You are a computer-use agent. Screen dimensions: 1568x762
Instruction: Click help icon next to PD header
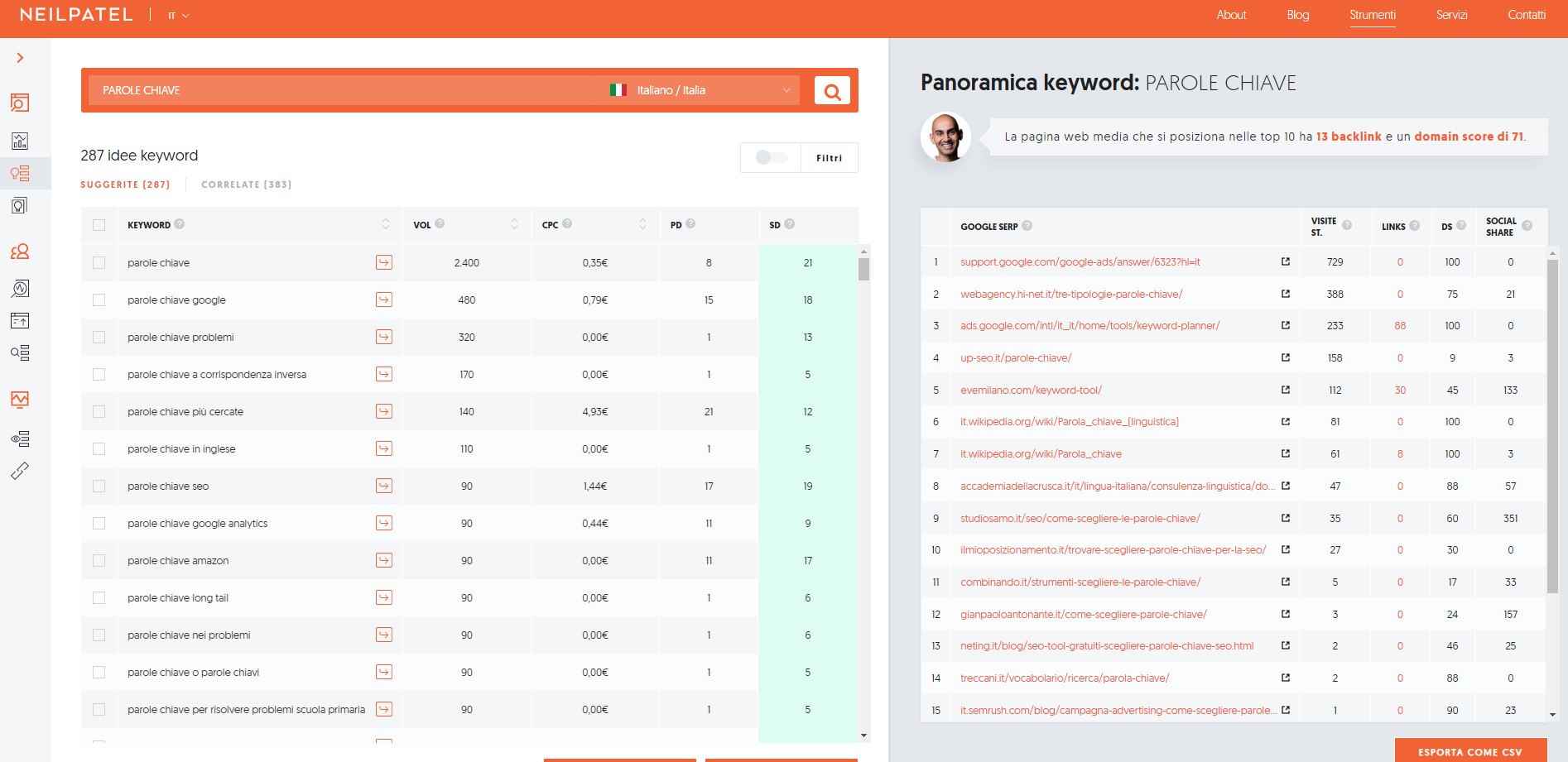(690, 223)
